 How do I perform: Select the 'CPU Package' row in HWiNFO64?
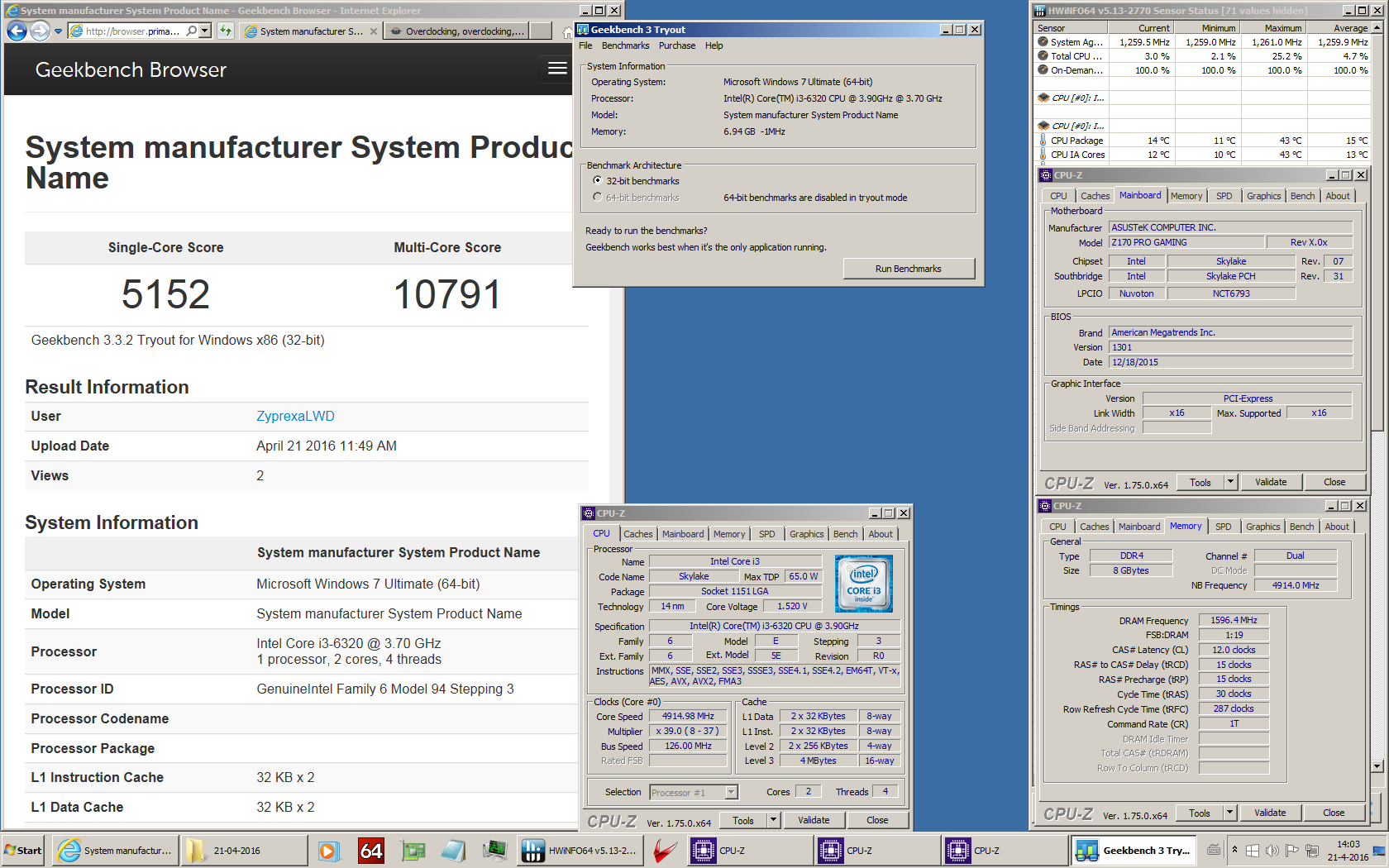click(1203, 141)
